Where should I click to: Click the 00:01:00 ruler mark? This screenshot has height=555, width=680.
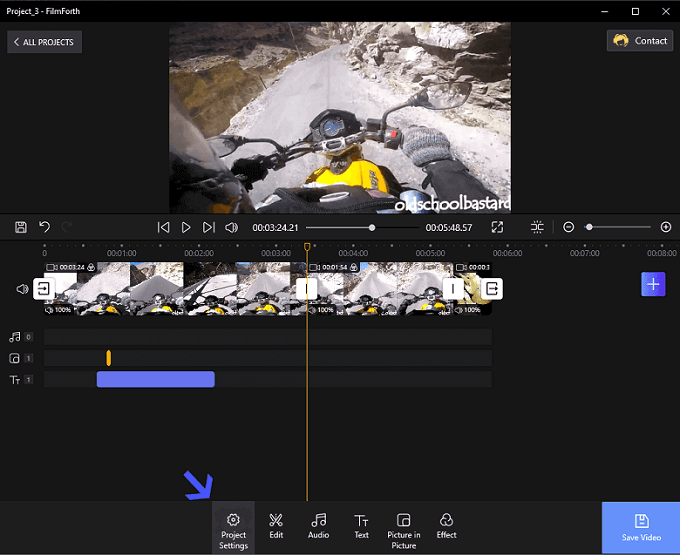[121, 253]
